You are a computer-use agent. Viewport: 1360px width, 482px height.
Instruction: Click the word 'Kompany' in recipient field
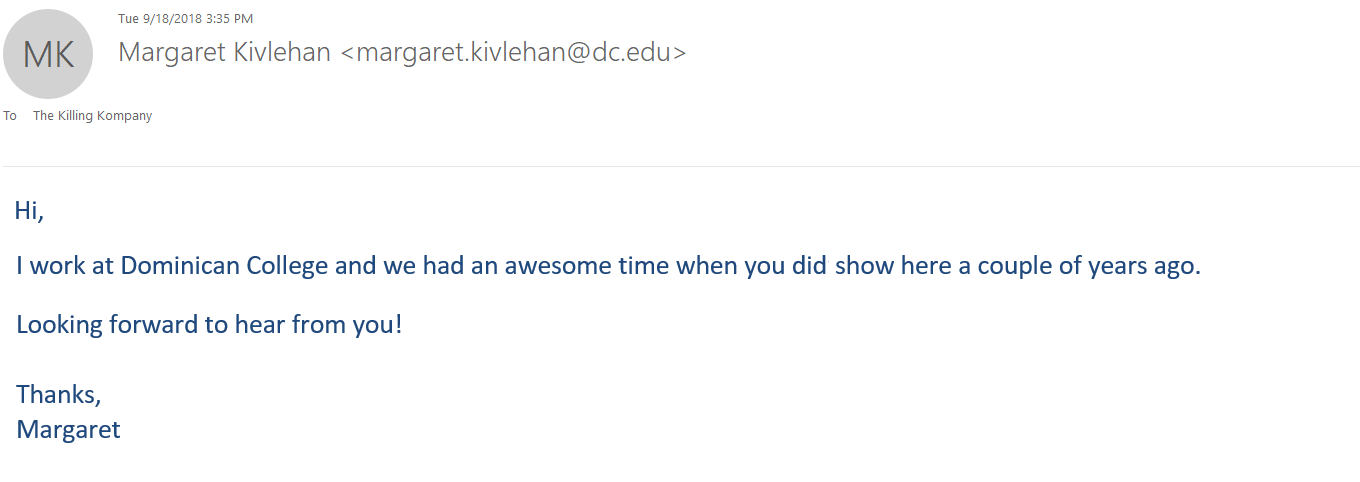coord(126,116)
